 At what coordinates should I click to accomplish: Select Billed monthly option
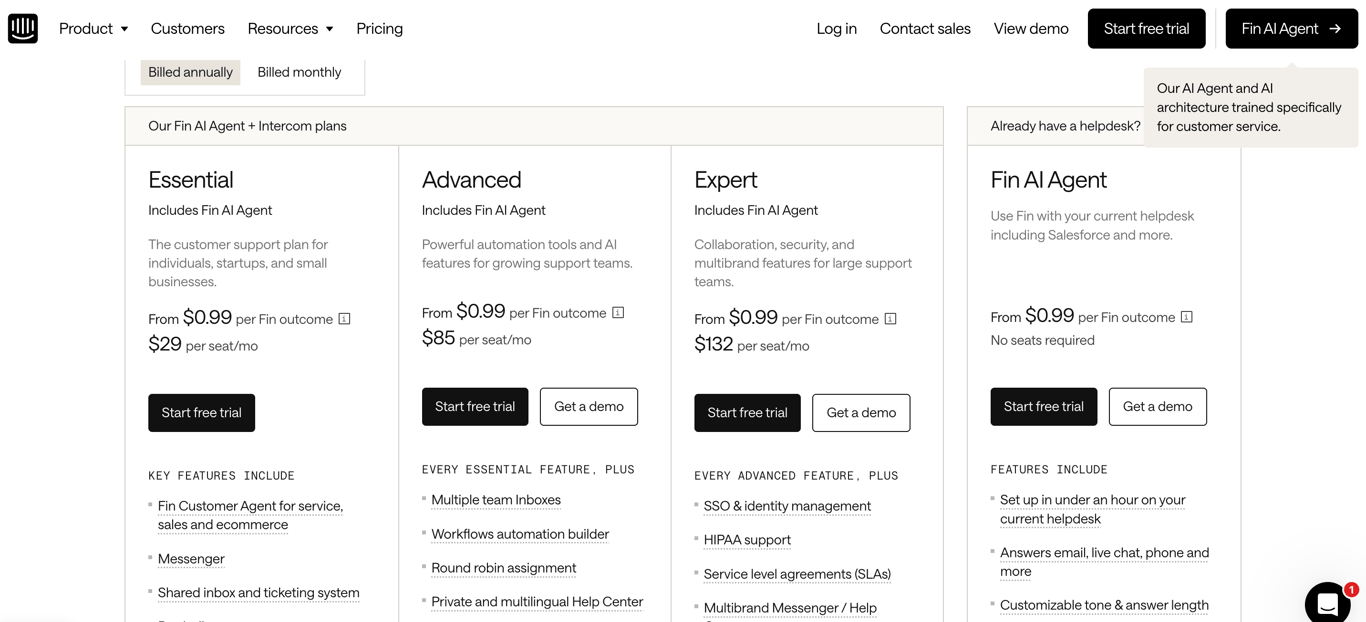pos(299,72)
